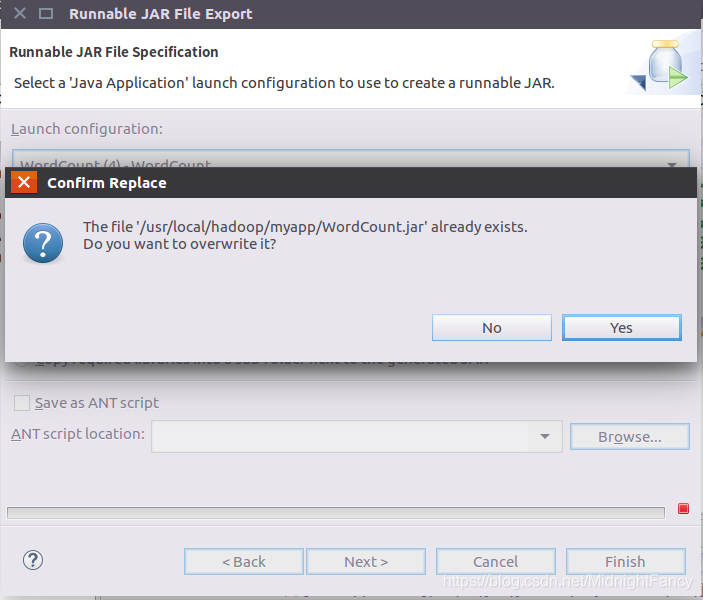This screenshot has height=600, width=703.
Task: Open help via the round question icon
Action: 33,561
